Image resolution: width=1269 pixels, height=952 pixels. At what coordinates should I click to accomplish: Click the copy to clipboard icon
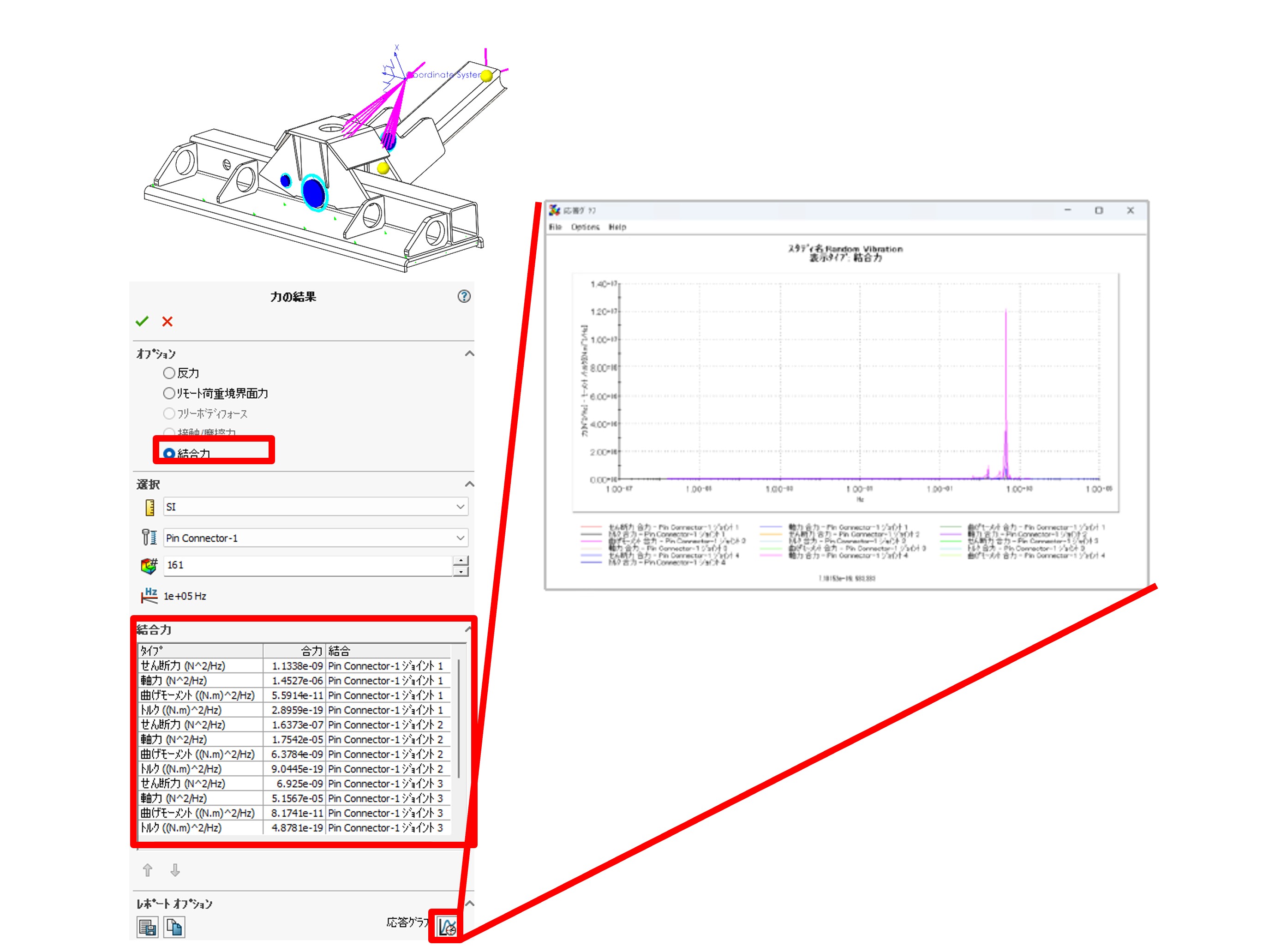click(174, 927)
